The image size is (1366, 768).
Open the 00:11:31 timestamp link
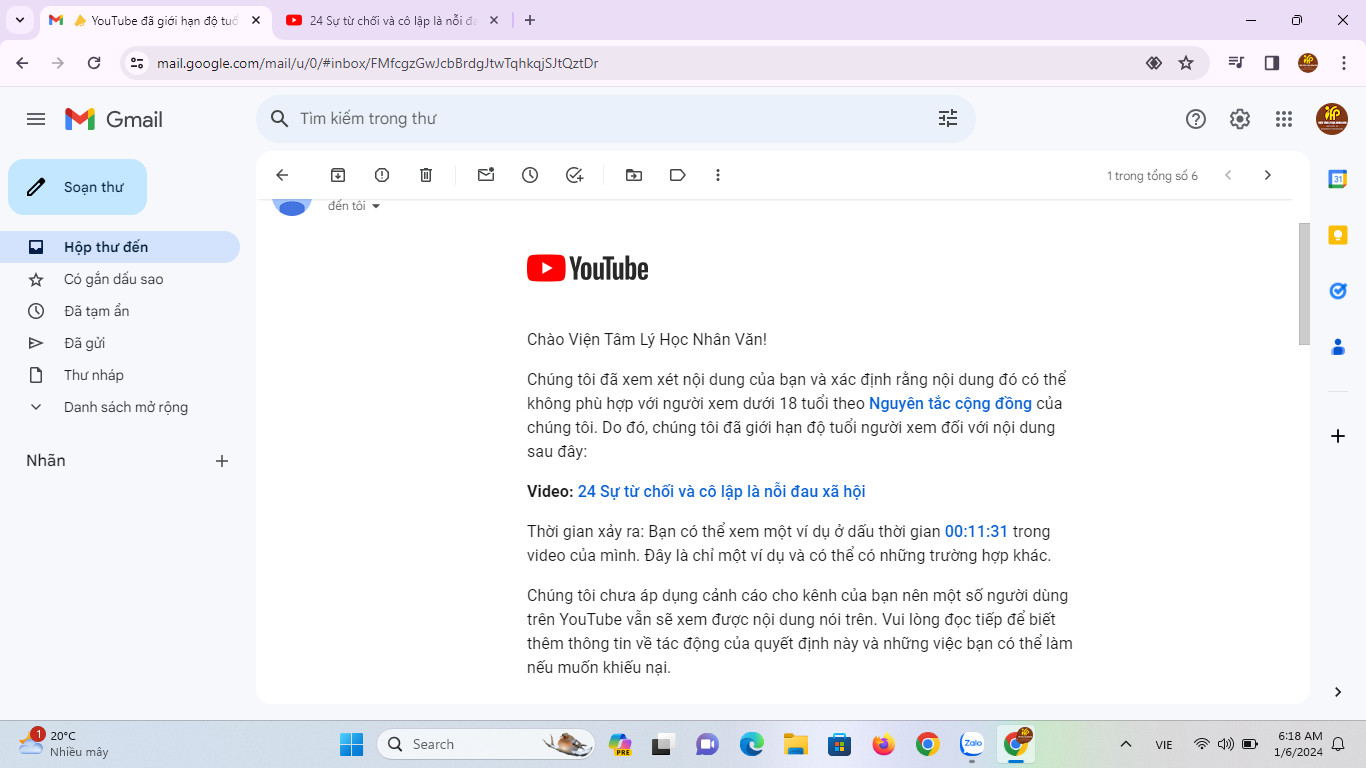pos(976,532)
